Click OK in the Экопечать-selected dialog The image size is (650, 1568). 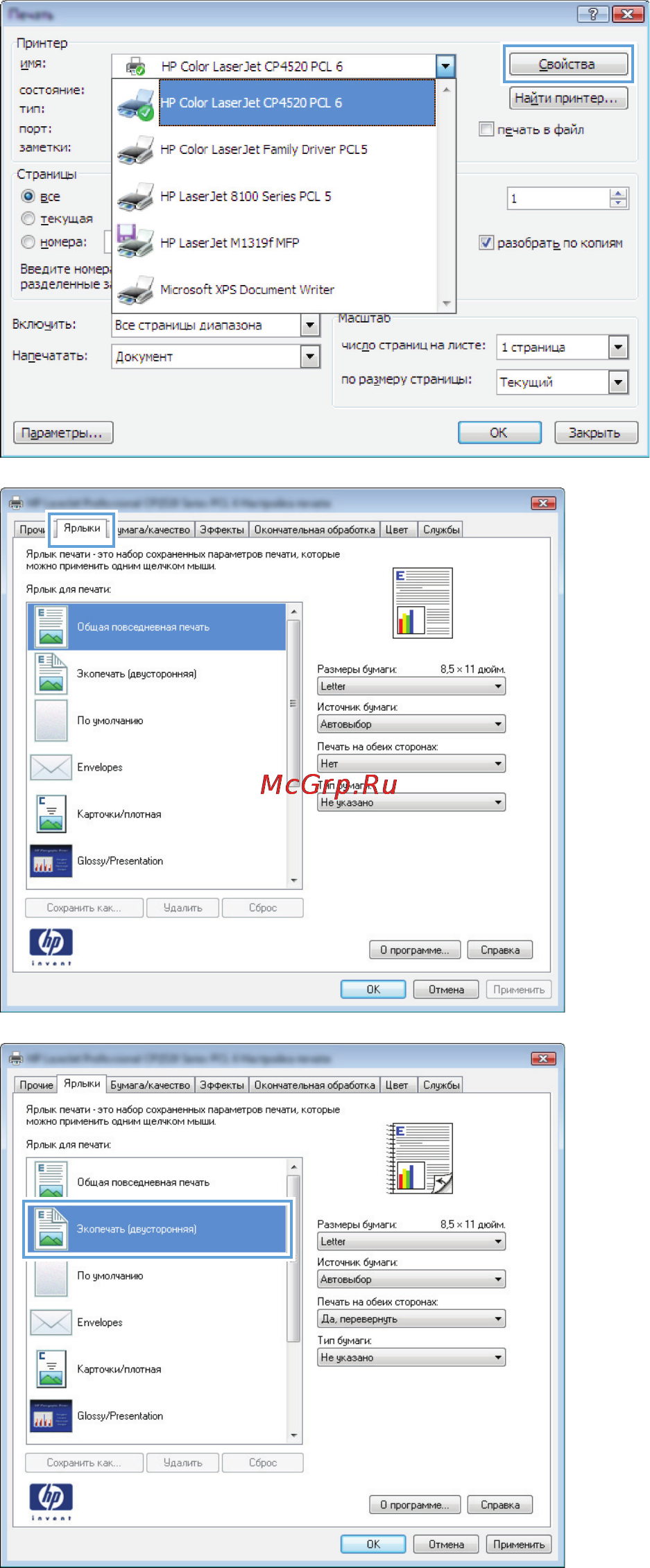click(x=373, y=1544)
